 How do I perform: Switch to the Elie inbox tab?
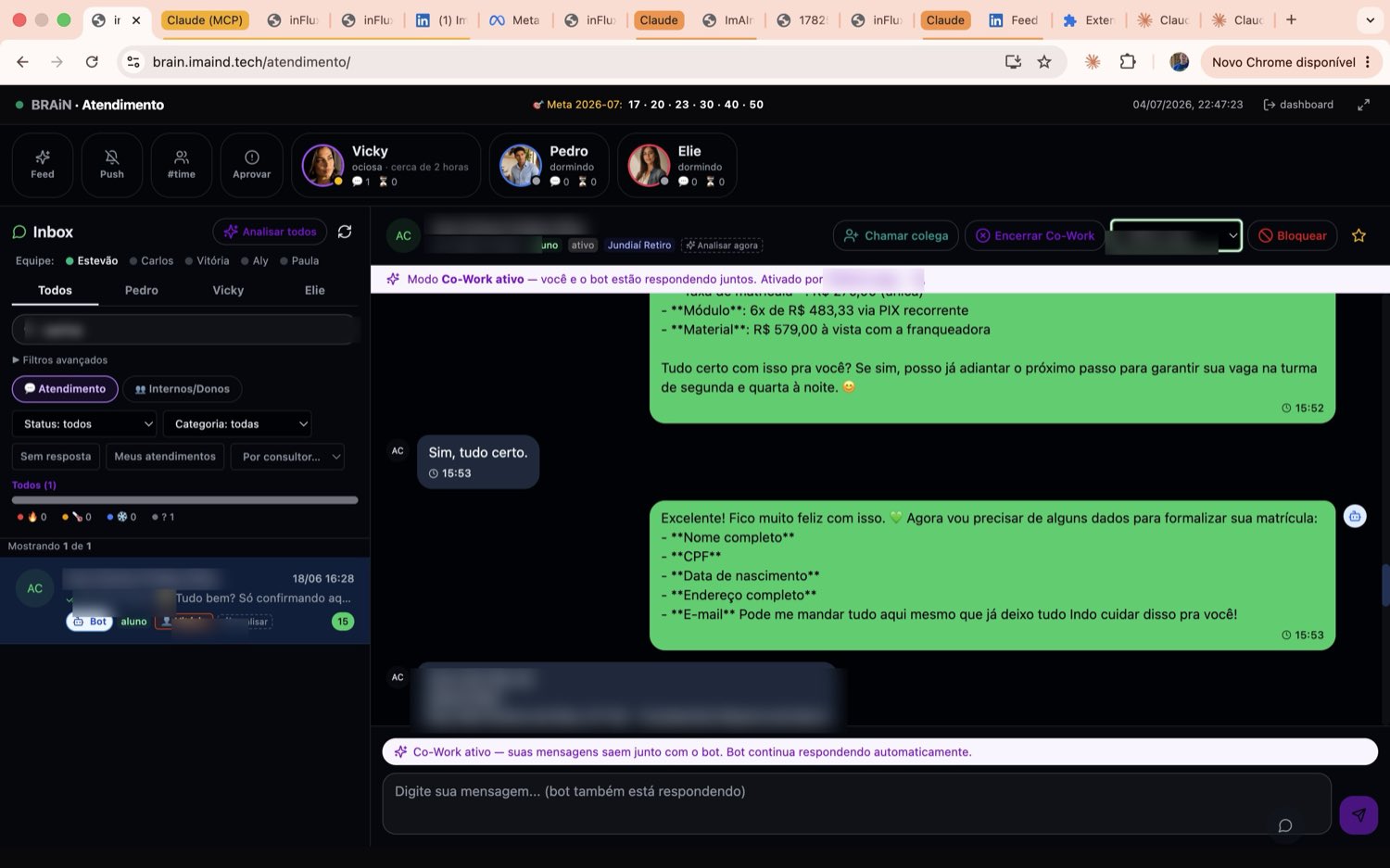(x=315, y=290)
